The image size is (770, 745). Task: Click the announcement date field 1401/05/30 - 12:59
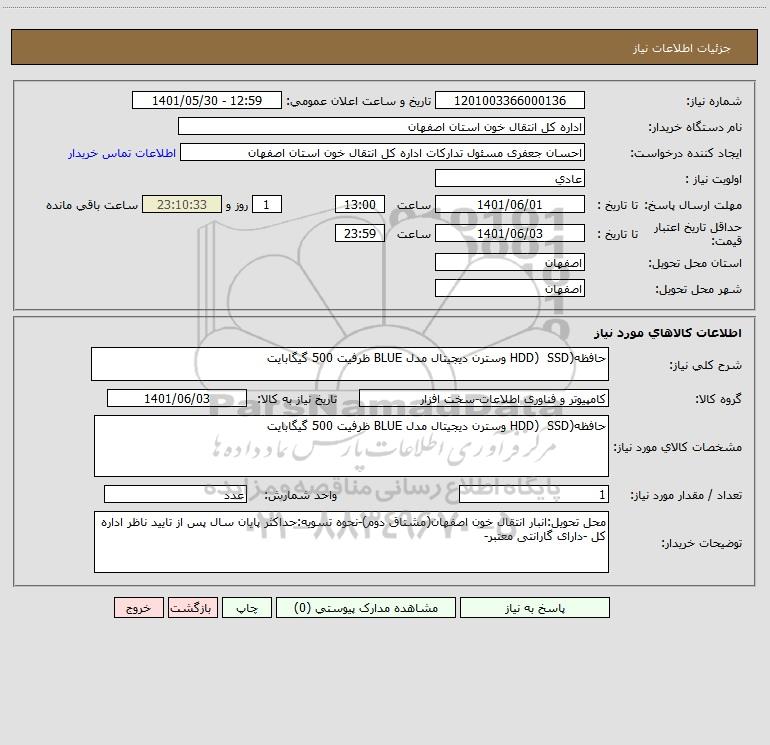pos(207,100)
